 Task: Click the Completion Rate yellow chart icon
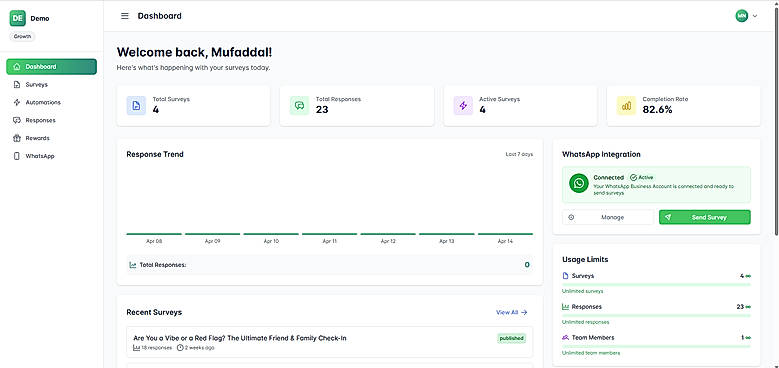(x=626, y=106)
